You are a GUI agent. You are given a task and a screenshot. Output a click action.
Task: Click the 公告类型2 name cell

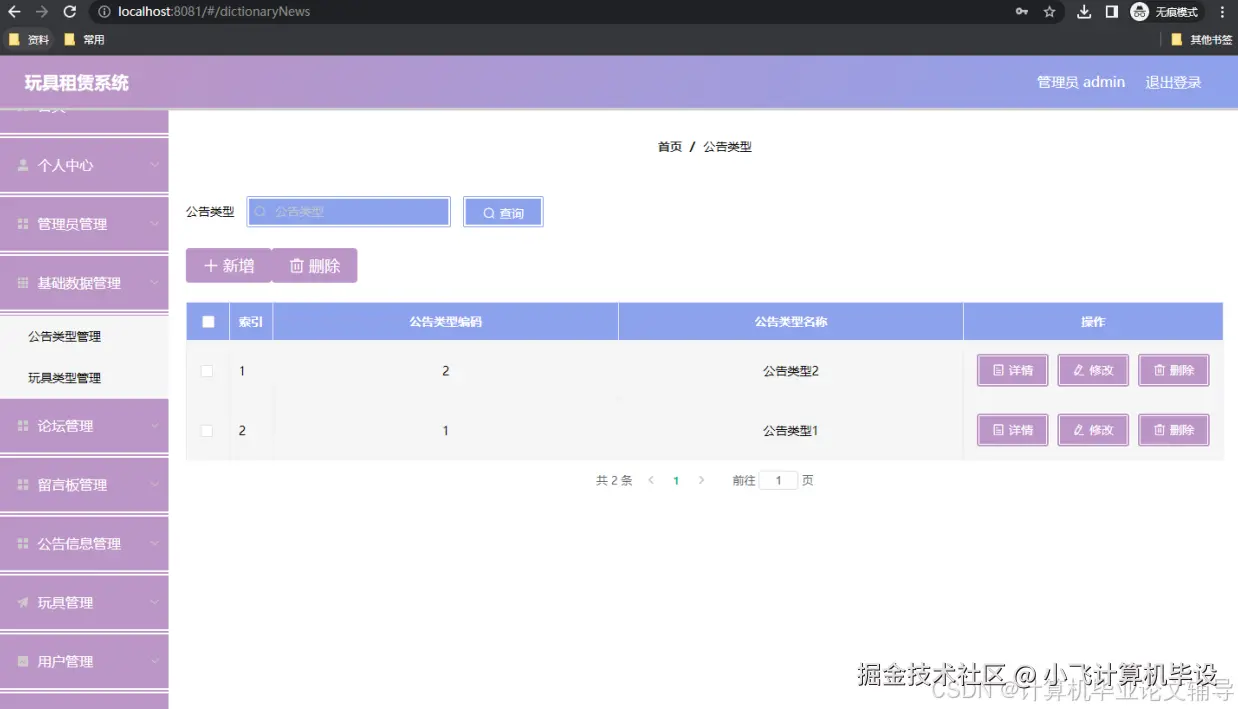click(791, 371)
